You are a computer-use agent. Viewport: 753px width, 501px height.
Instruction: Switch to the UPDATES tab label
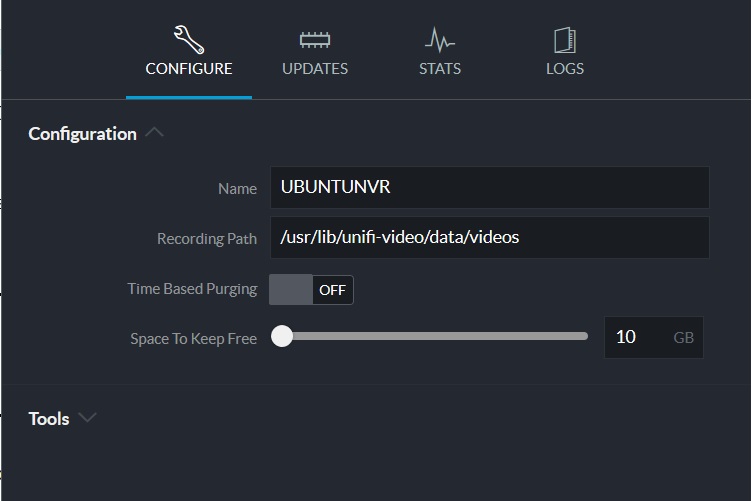[x=315, y=69]
